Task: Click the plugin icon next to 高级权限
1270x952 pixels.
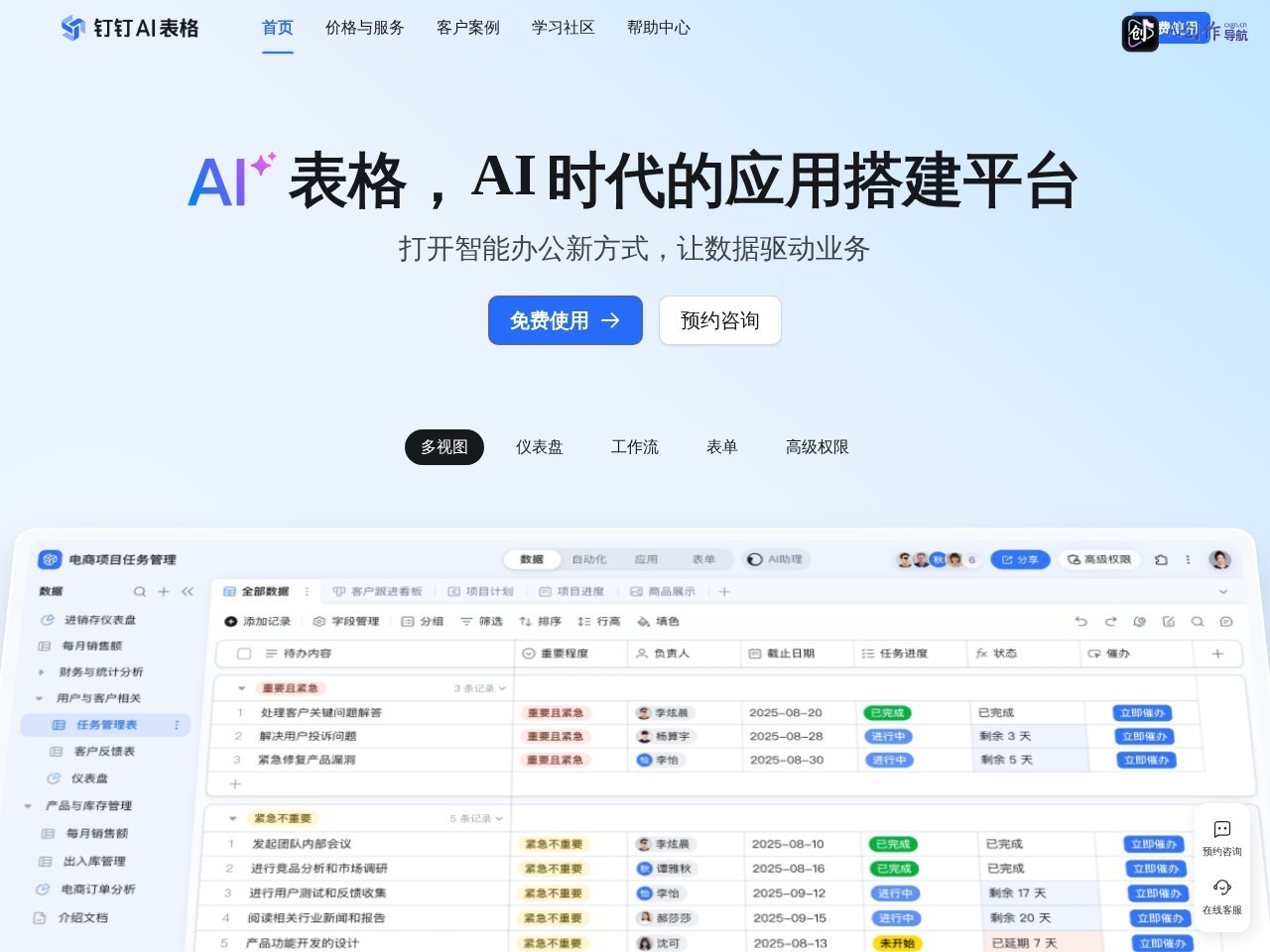Action: [x=1162, y=559]
